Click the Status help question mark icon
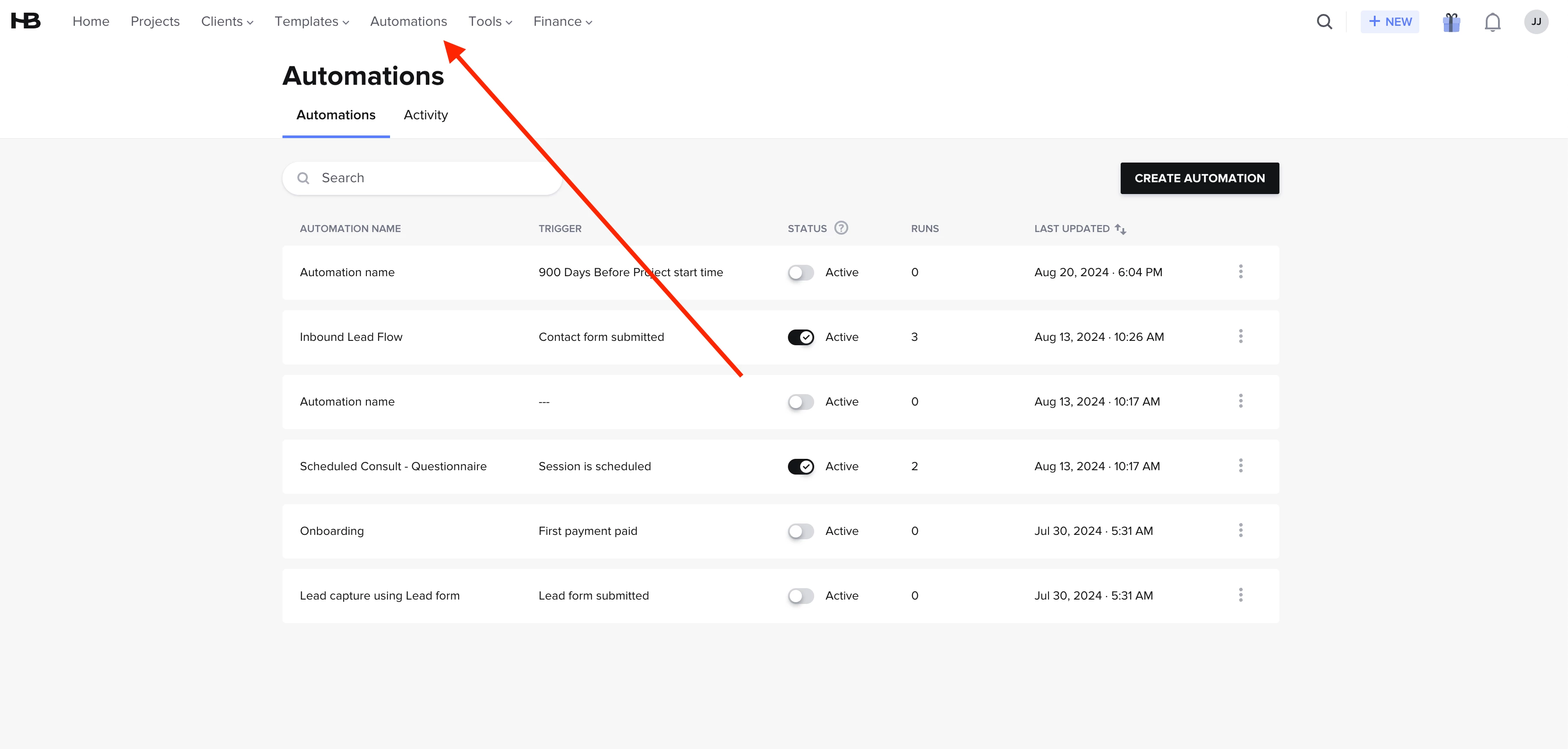1568x749 pixels. (x=840, y=228)
